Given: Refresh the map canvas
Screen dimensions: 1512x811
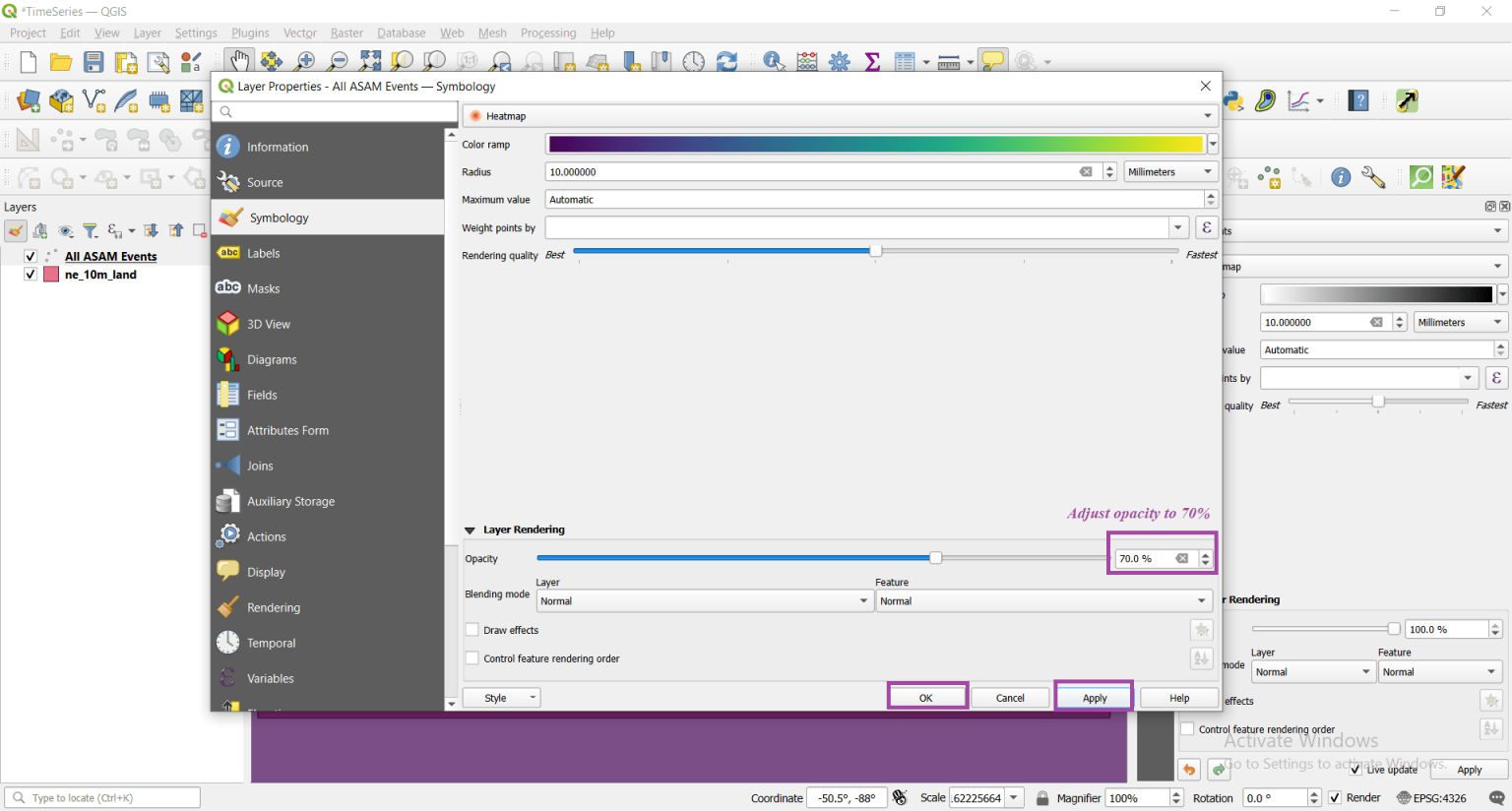Looking at the screenshot, I should point(725,61).
